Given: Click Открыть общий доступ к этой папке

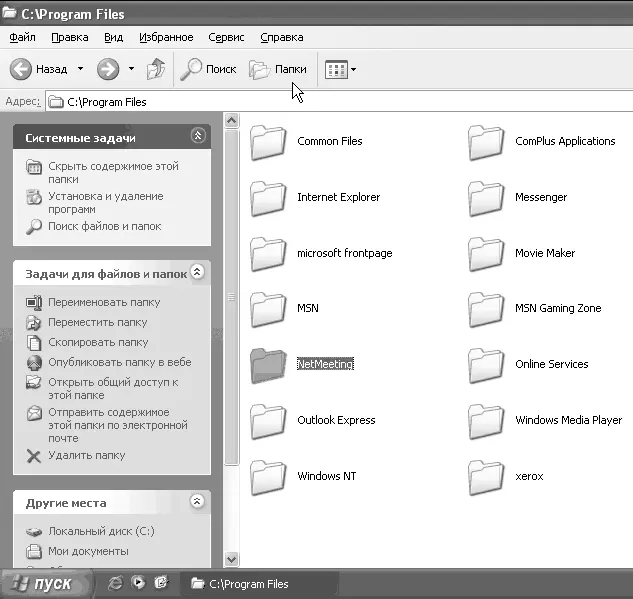Looking at the screenshot, I should coord(113,388).
